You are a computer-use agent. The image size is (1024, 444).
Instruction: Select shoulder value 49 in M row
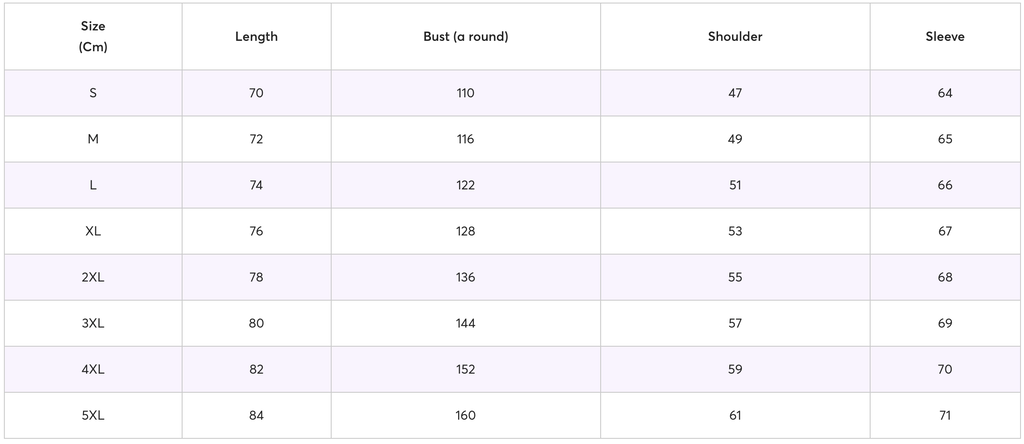[x=735, y=139]
